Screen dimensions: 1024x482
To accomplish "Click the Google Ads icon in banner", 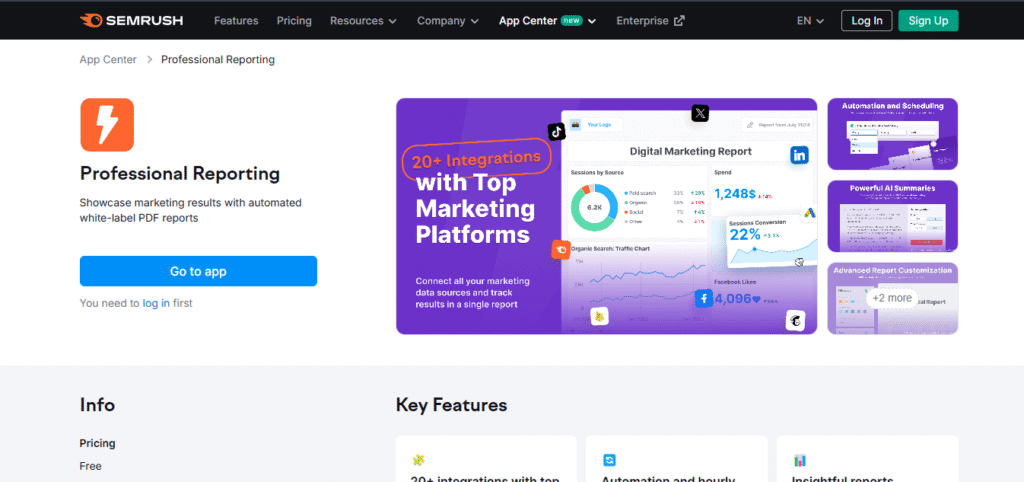I will pos(808,213).
